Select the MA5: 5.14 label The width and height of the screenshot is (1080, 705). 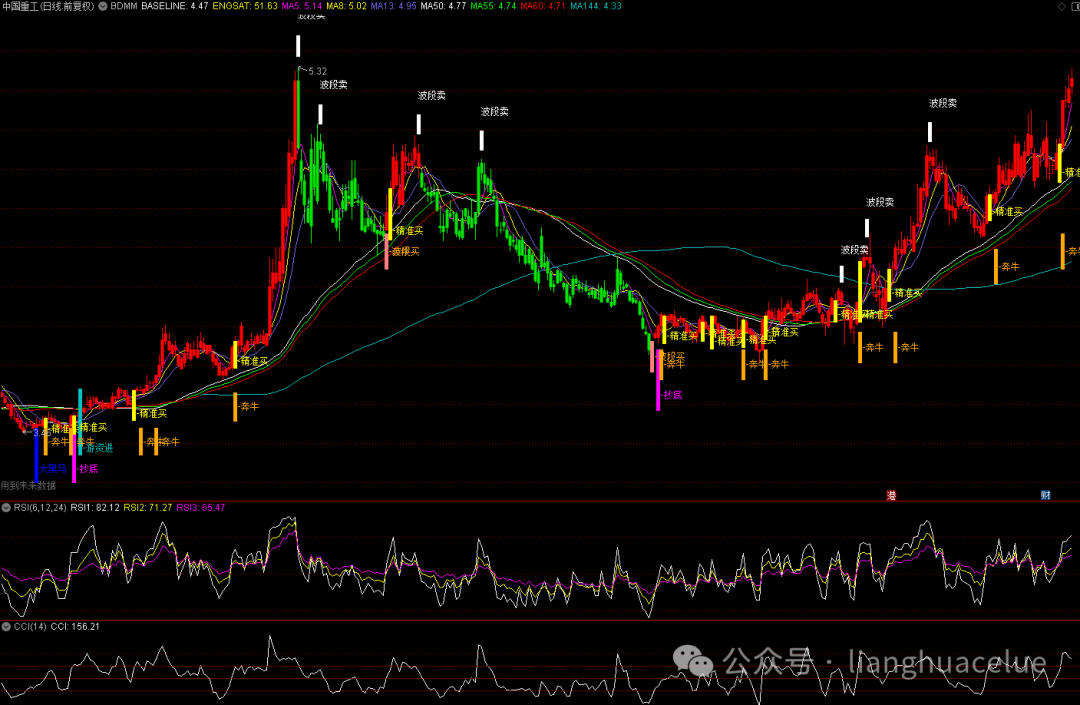302,6
